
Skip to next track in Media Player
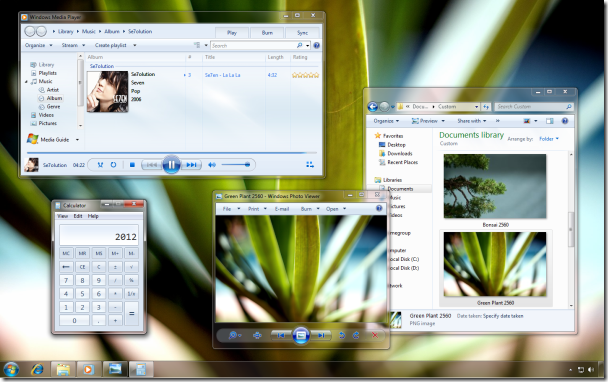(x=191, y=165)
